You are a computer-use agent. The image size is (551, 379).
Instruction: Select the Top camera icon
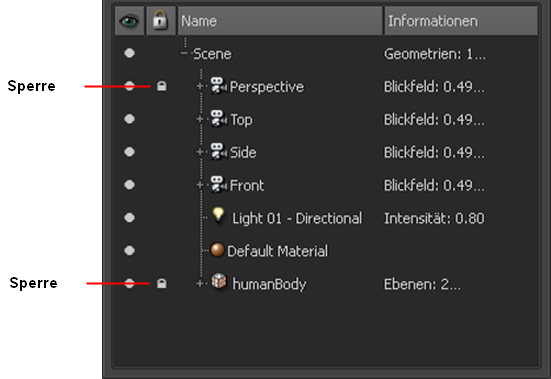(218, 119)
